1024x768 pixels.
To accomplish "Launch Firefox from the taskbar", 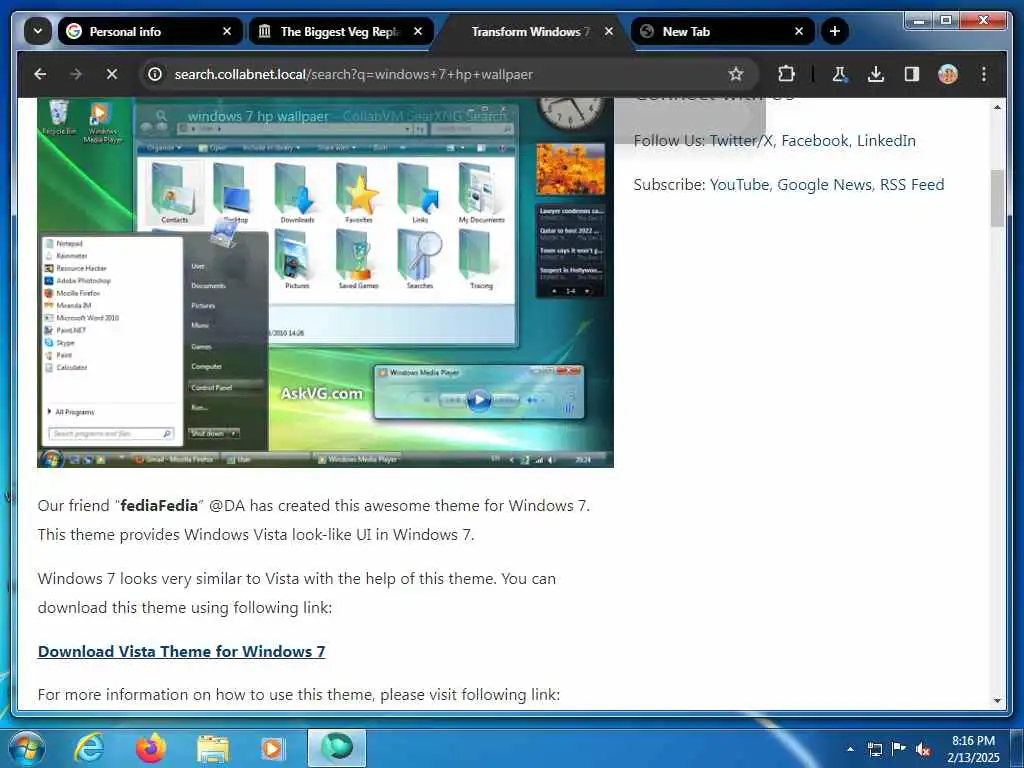I will 150,748.
